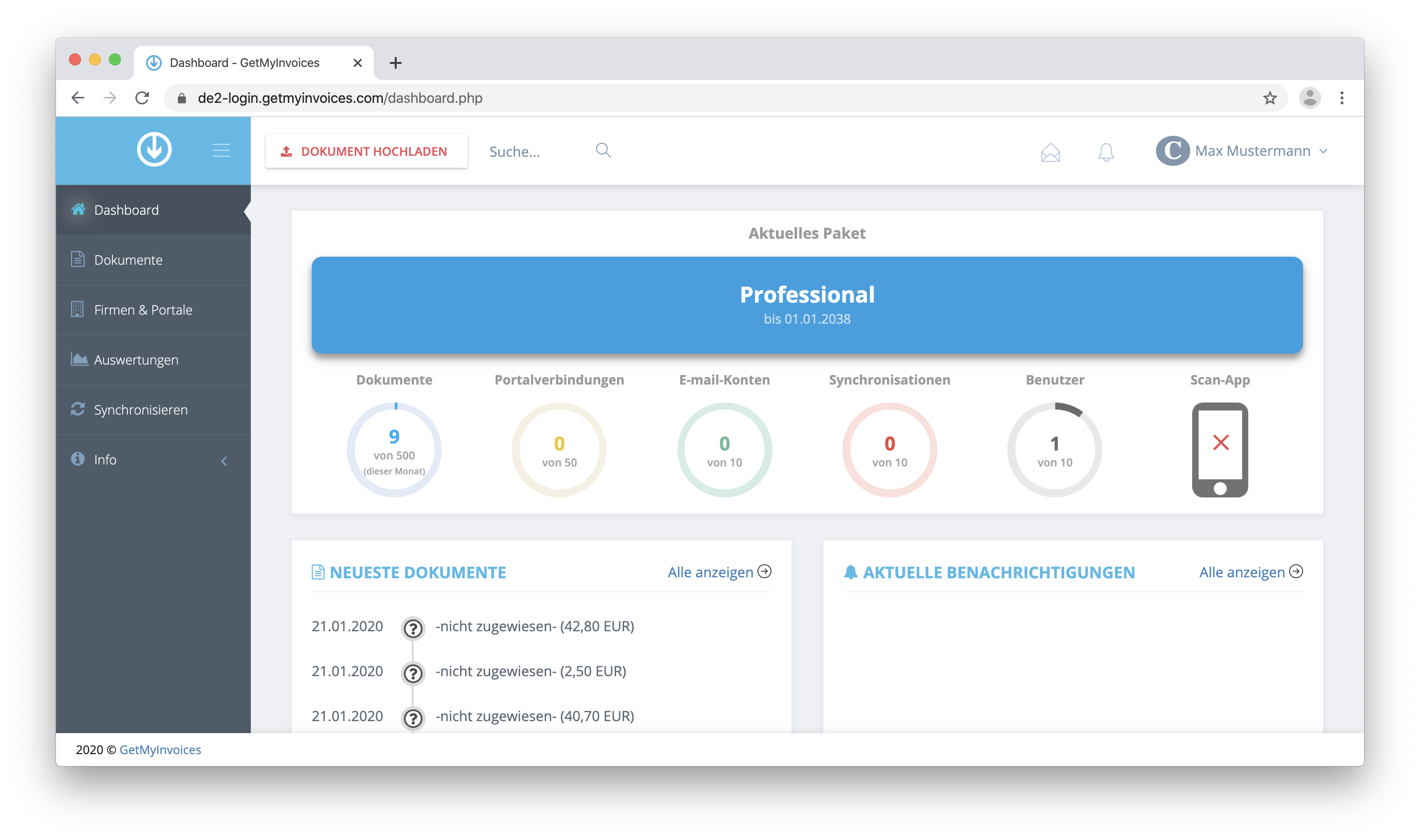
Task: Toggle the hamburger sidebar menu icon
Action: pyautogui.click(x=221, y=150)
